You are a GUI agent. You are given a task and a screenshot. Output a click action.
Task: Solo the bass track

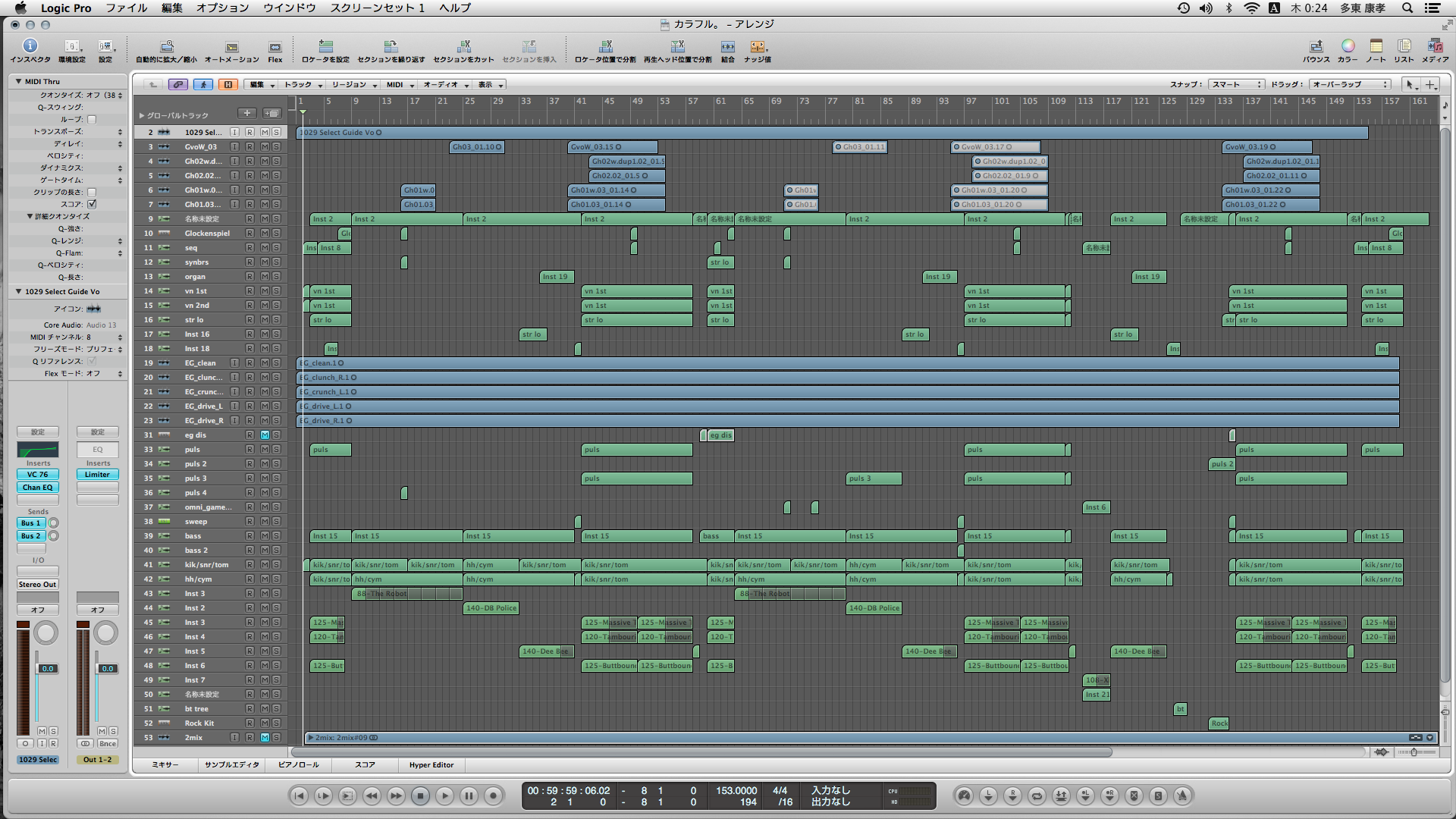click(276, 536)
